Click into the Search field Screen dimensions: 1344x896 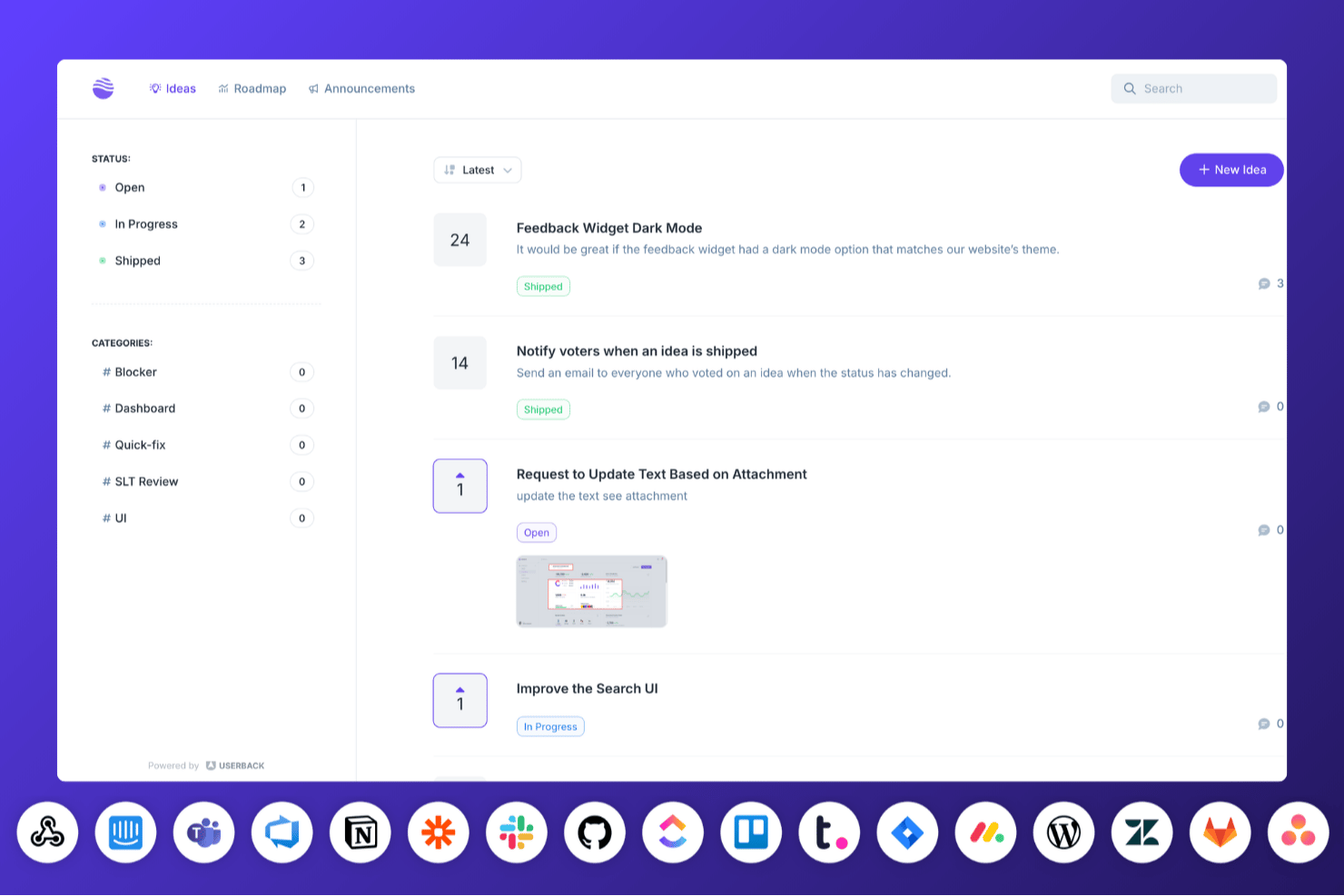pyautogui.click(x=1194, y=88)
